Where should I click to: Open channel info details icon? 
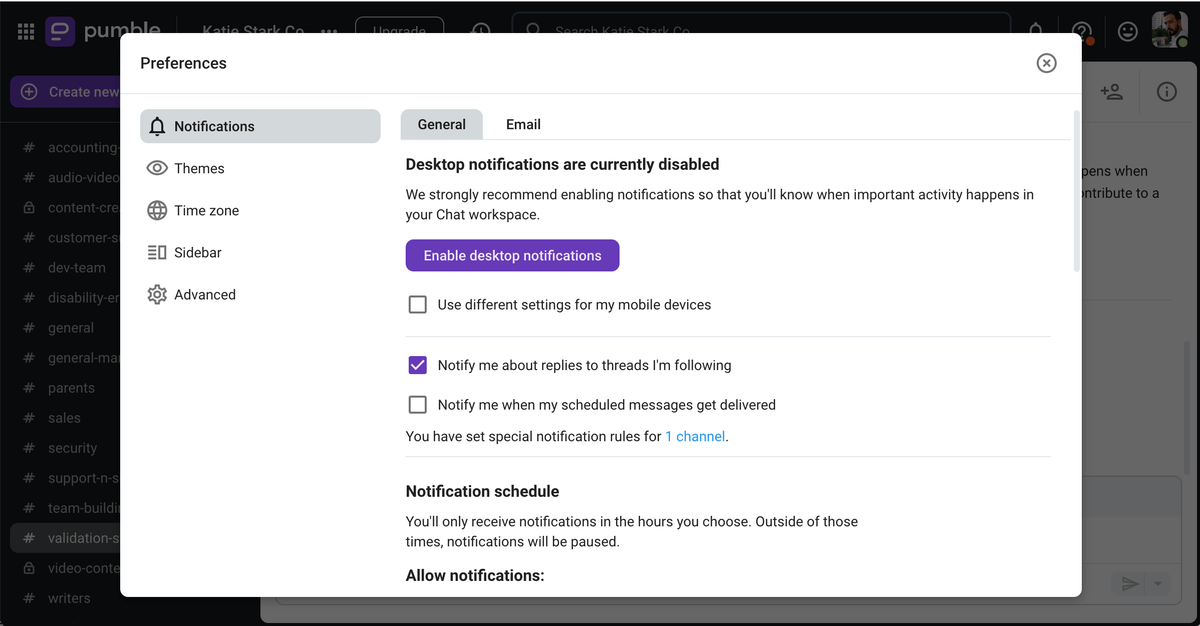tap(1166, 92)
